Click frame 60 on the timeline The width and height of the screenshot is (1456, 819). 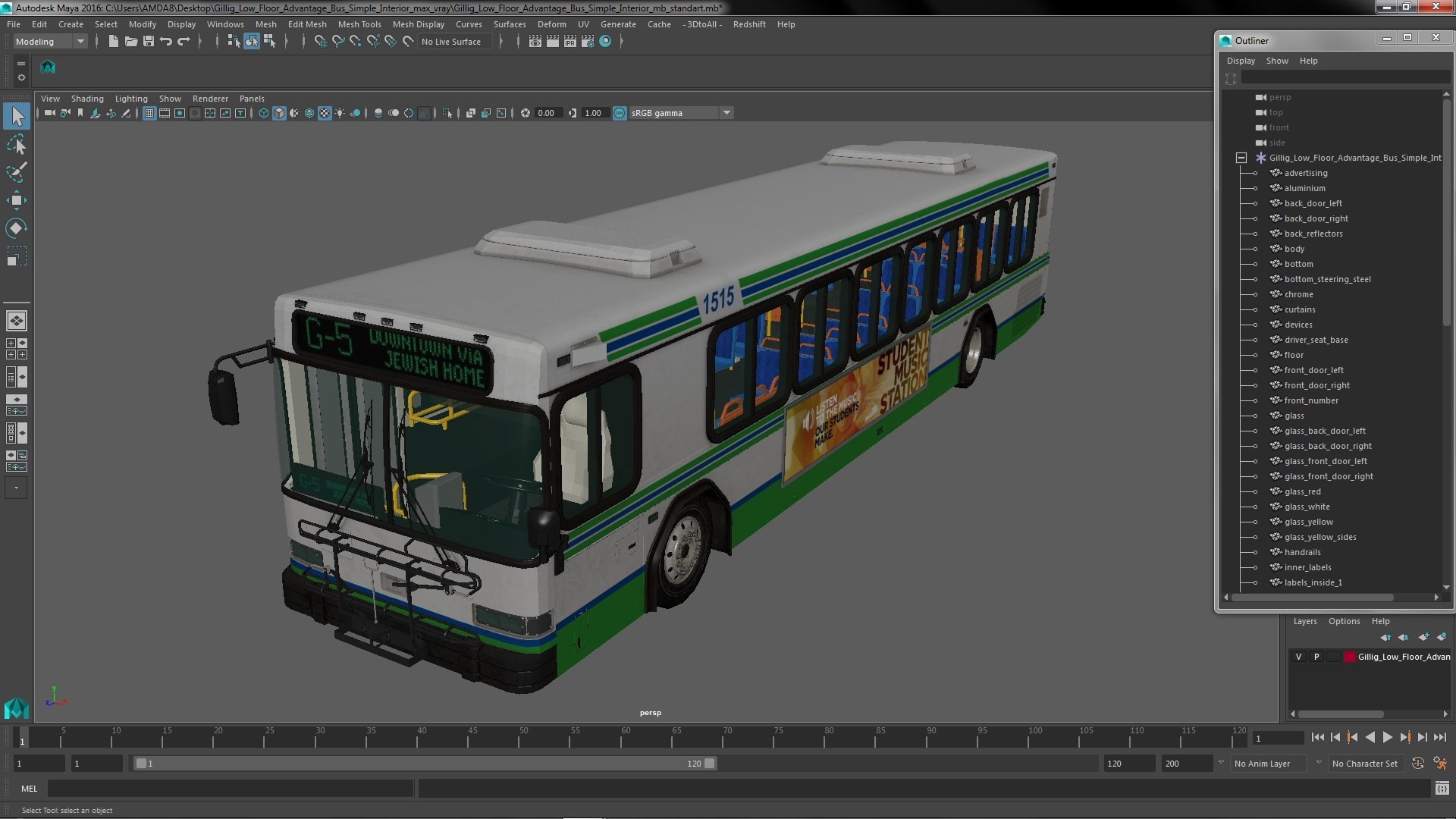tap(624, 737)
